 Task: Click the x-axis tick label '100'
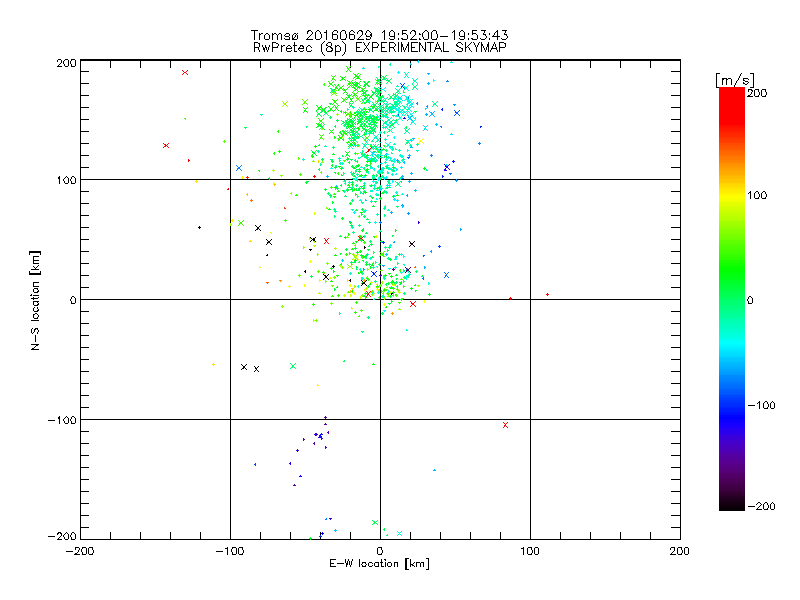[x=530, y=551]
